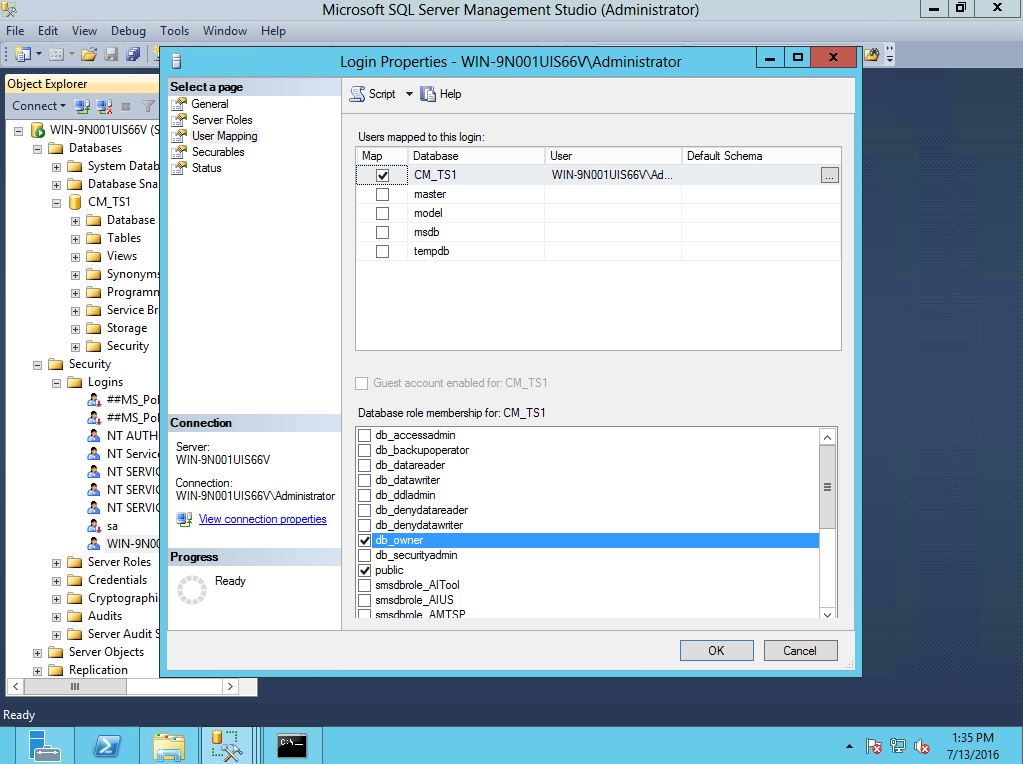Click OK to apply login properties

coord(716,650)
